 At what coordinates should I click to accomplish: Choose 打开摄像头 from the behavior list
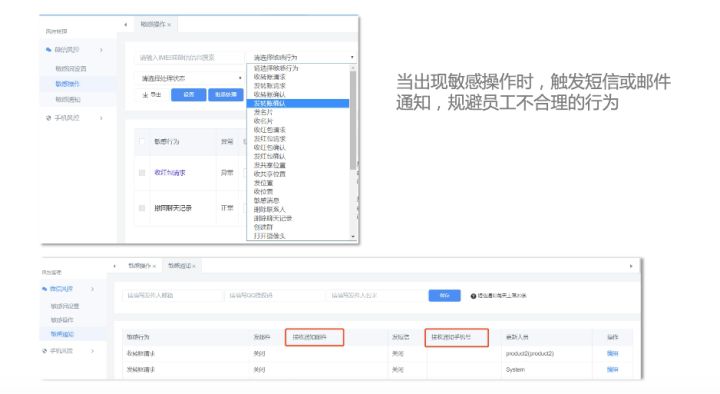(270, 236)
